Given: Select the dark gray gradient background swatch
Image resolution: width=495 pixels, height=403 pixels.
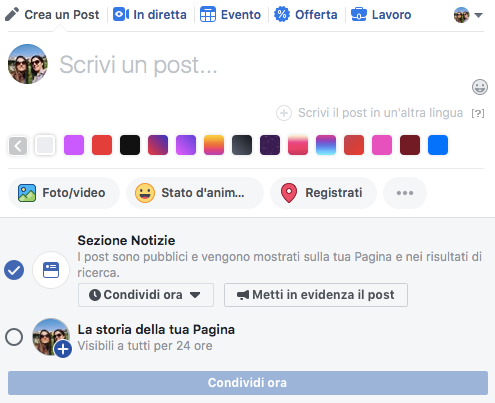Looking at the screenshot, I should coord(242,145).
